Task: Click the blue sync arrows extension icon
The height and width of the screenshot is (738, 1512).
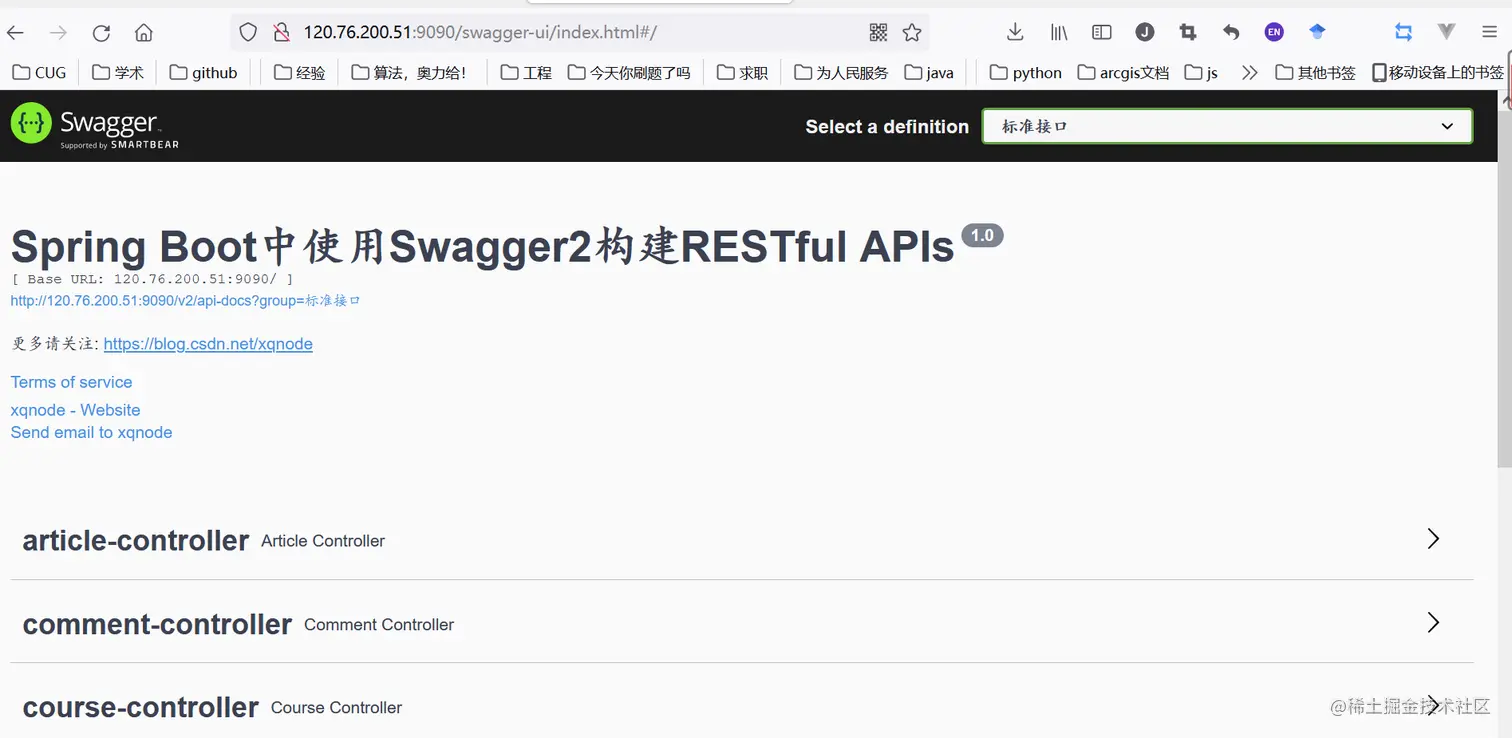Action: point(1403,32)
